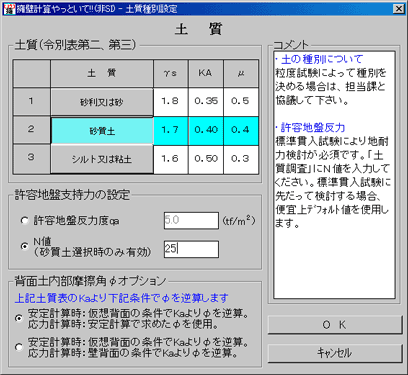Click the blue 上記土質表のKaより下記条件 text
The image size is (408, 375).
(122, 298)
